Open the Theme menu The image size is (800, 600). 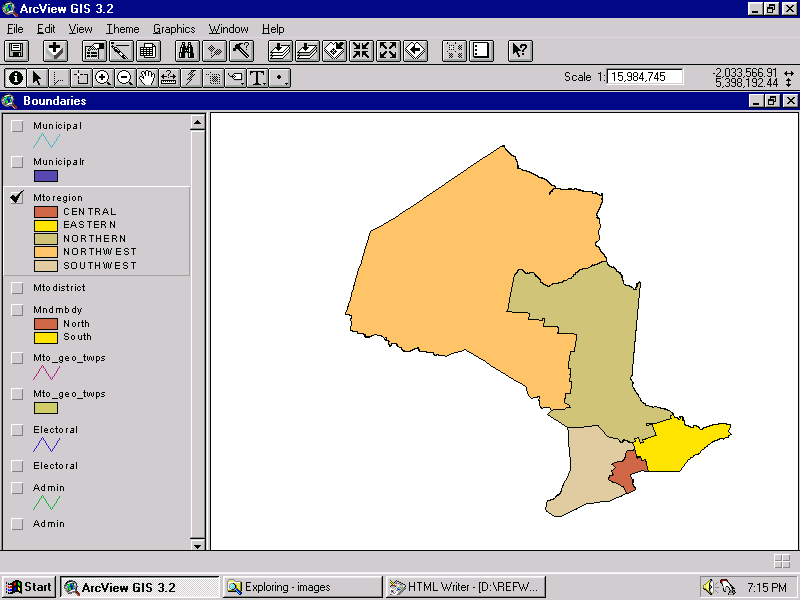pyautogui.click(x=122, y=29)
